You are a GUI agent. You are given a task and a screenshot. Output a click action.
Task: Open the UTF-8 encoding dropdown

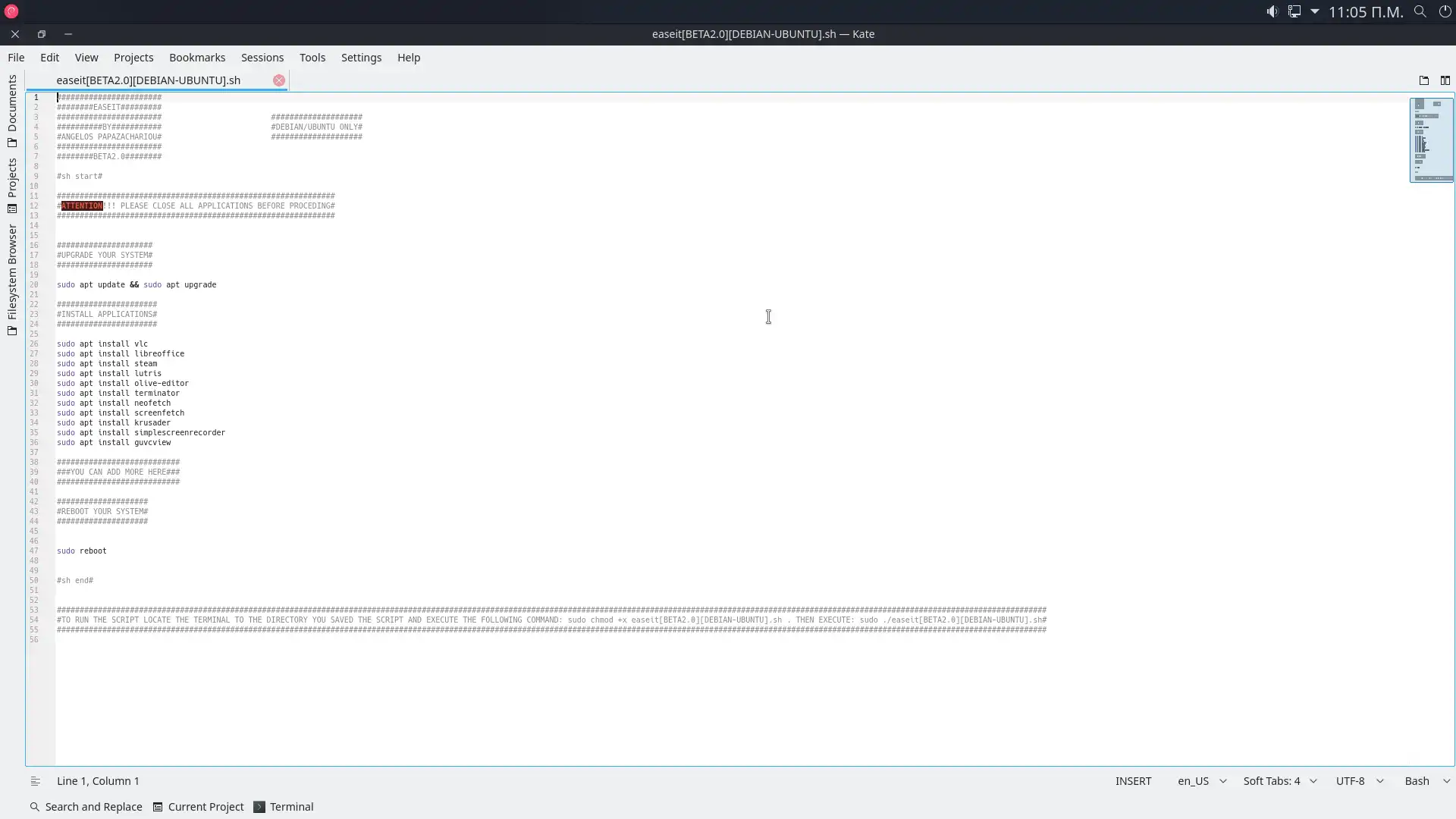coord(1359,781)
